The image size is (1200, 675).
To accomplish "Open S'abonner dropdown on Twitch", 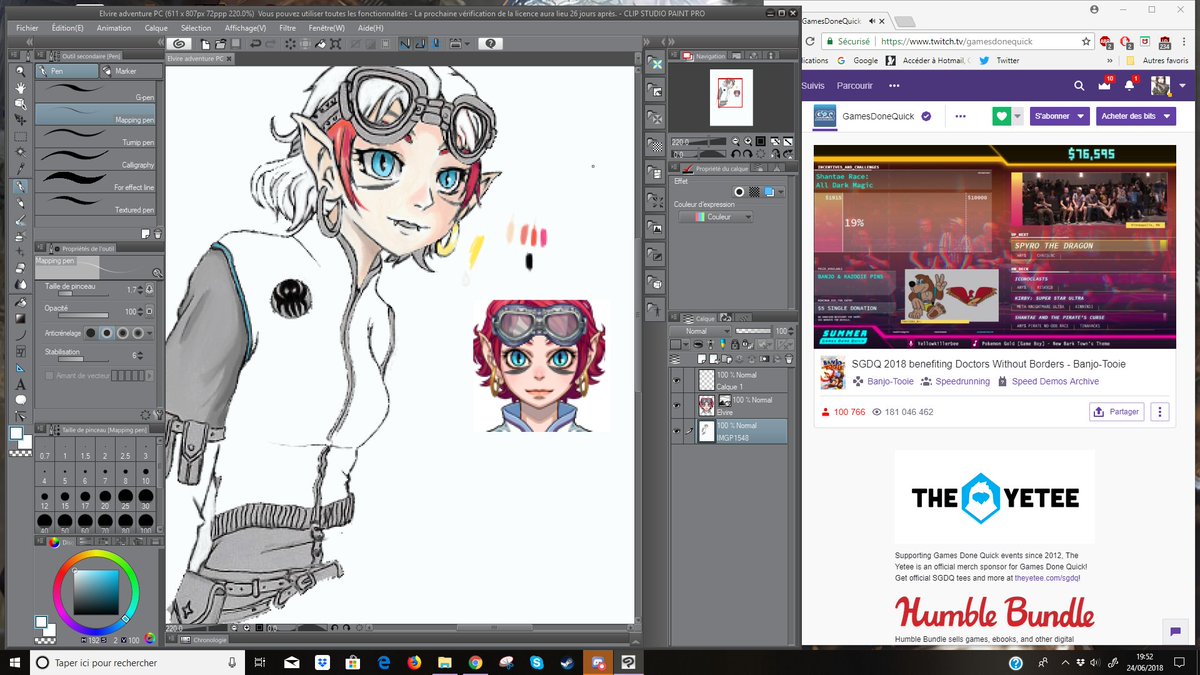I will [1059, 116].
